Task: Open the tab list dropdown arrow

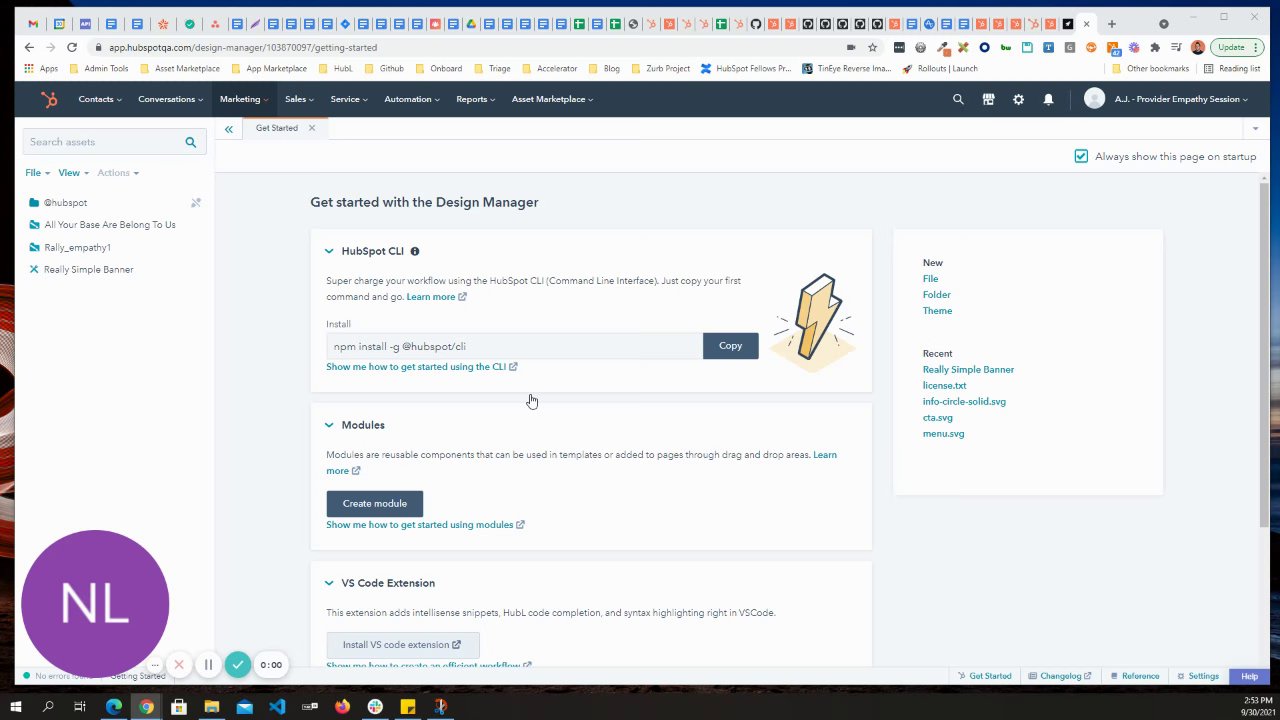Action: [x=1255, y=129]
